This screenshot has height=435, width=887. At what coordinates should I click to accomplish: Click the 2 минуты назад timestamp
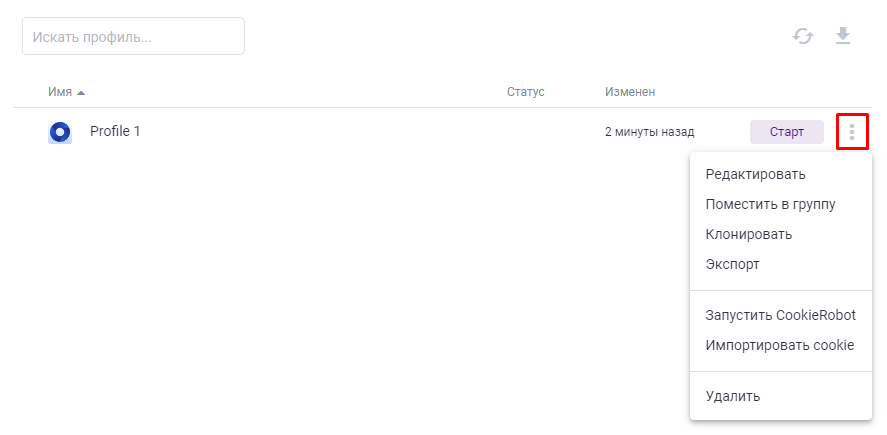(649, 132)
